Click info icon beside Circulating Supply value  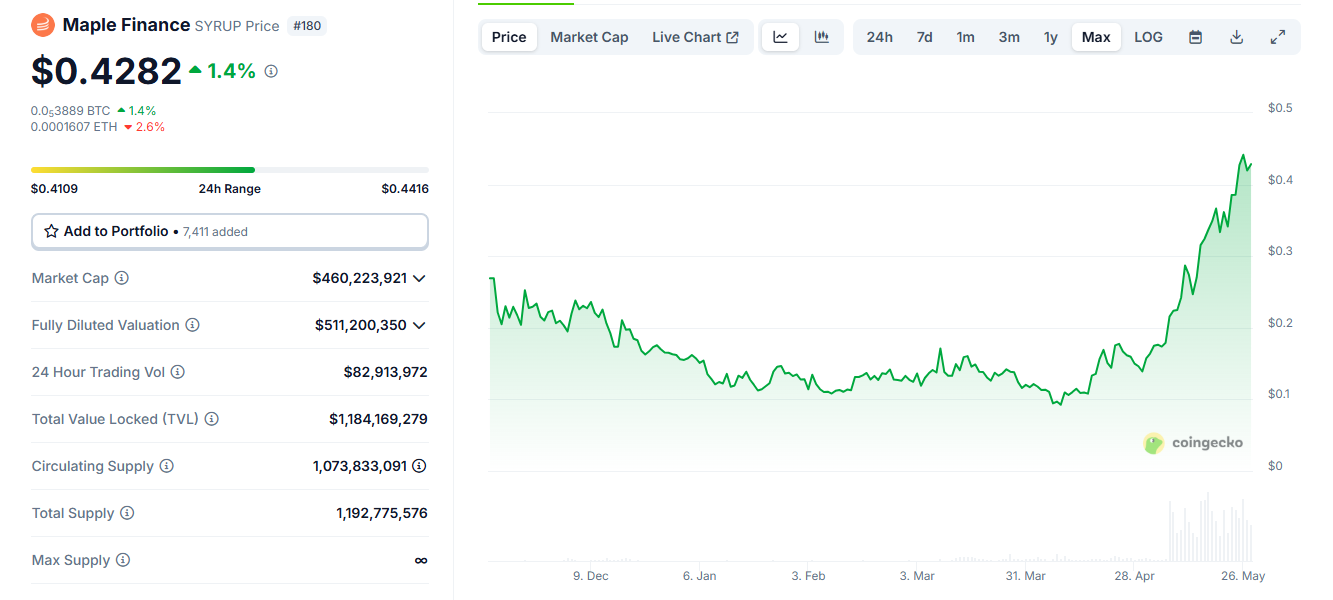[420, 466]
